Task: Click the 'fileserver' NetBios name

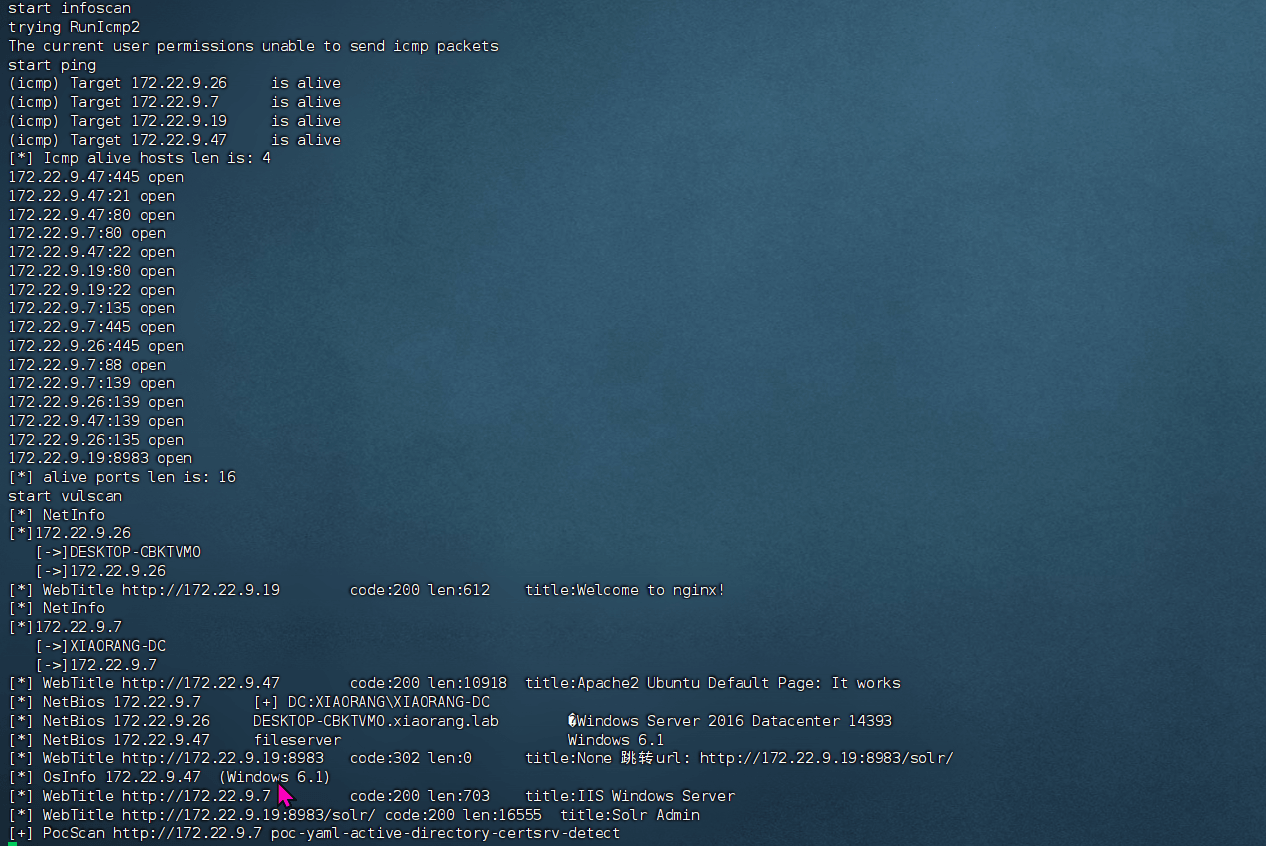Action: pyautogui.click(x=297, y=740)
